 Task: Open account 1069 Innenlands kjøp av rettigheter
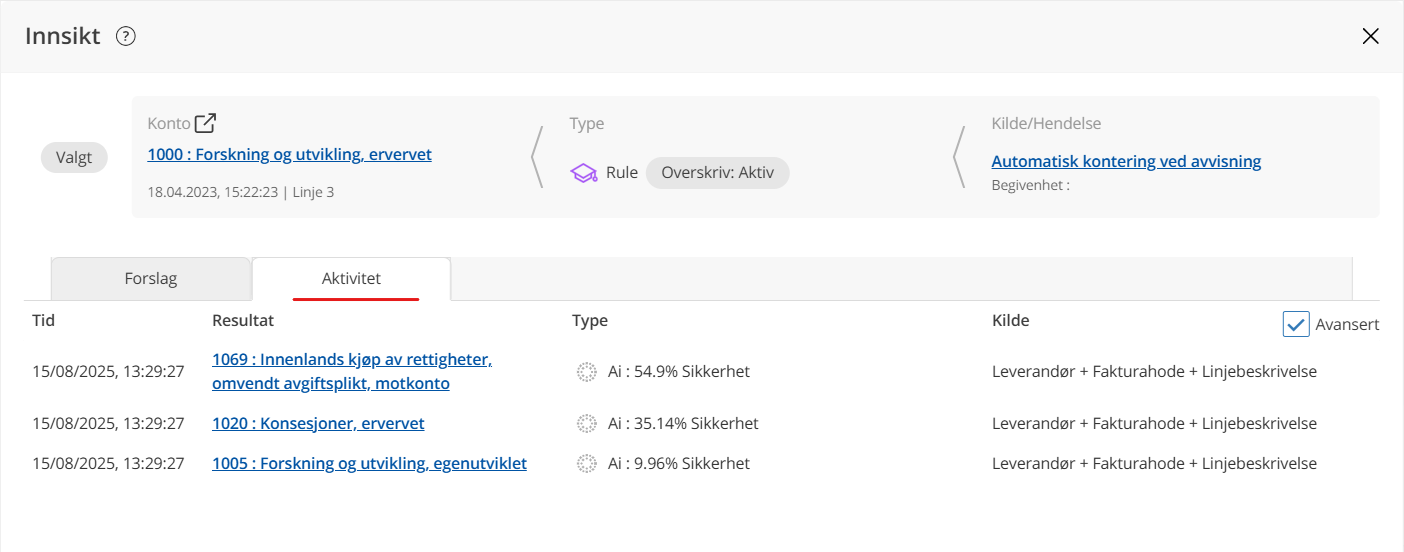(x=351, y=371)
